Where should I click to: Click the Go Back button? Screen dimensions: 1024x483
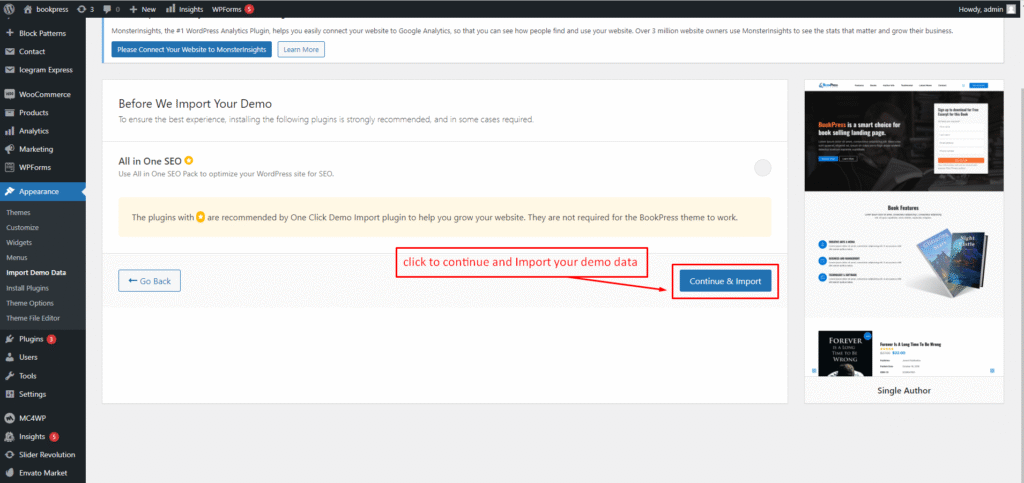pyautogui.click(x=150, y=281)
